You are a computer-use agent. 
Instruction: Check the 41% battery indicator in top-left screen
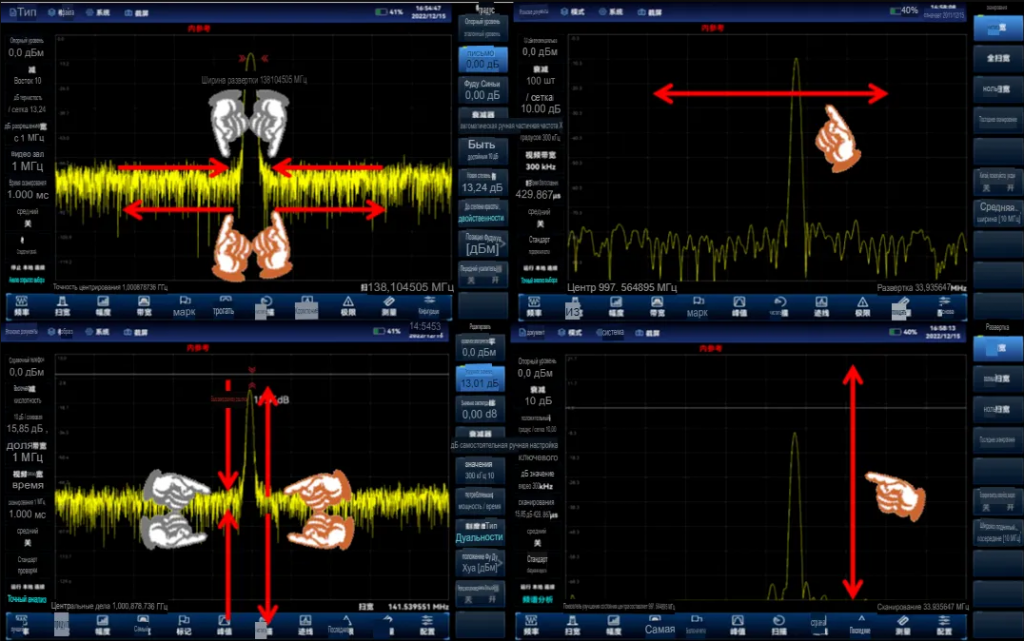[389, 12]
